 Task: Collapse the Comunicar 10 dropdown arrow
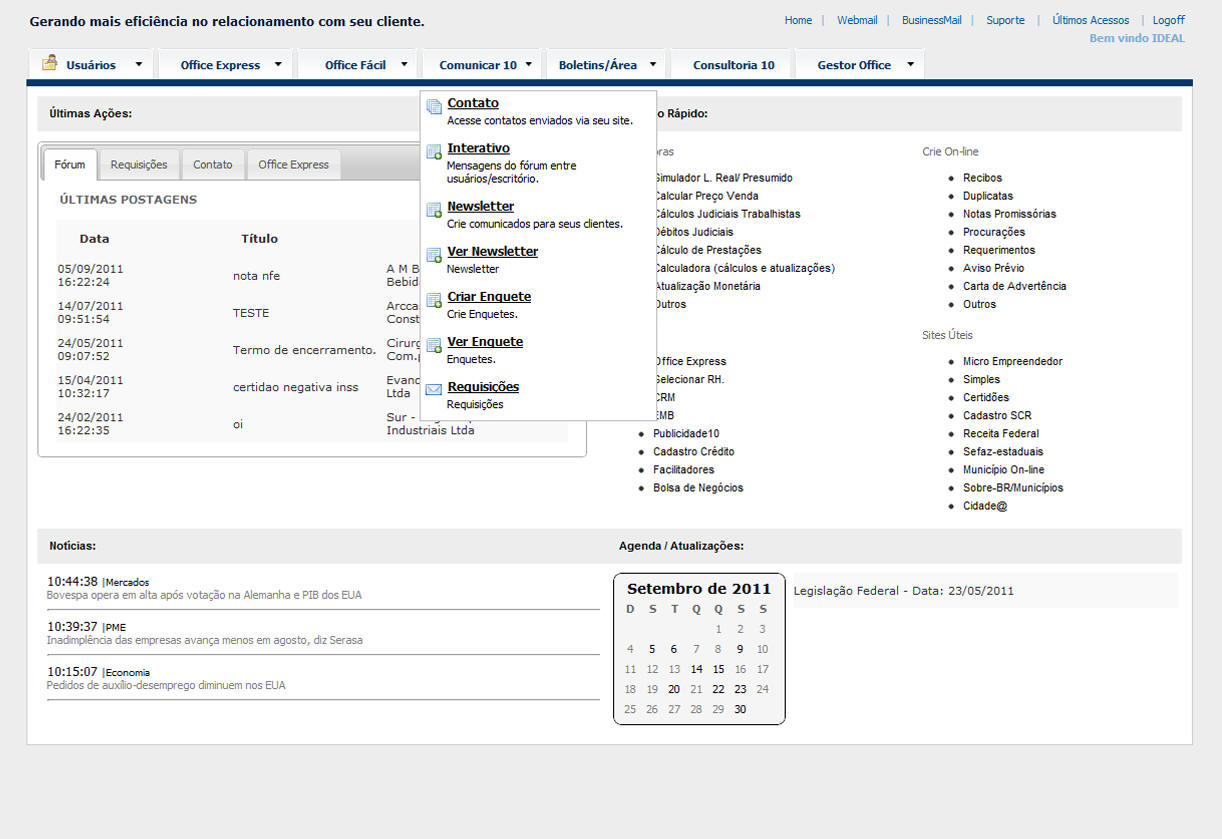(529, 65)
